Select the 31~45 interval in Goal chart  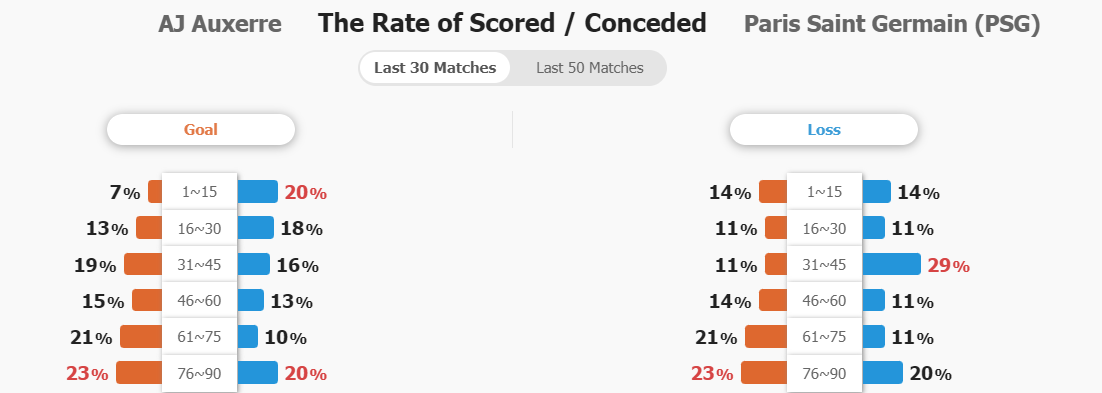[200, 264]
